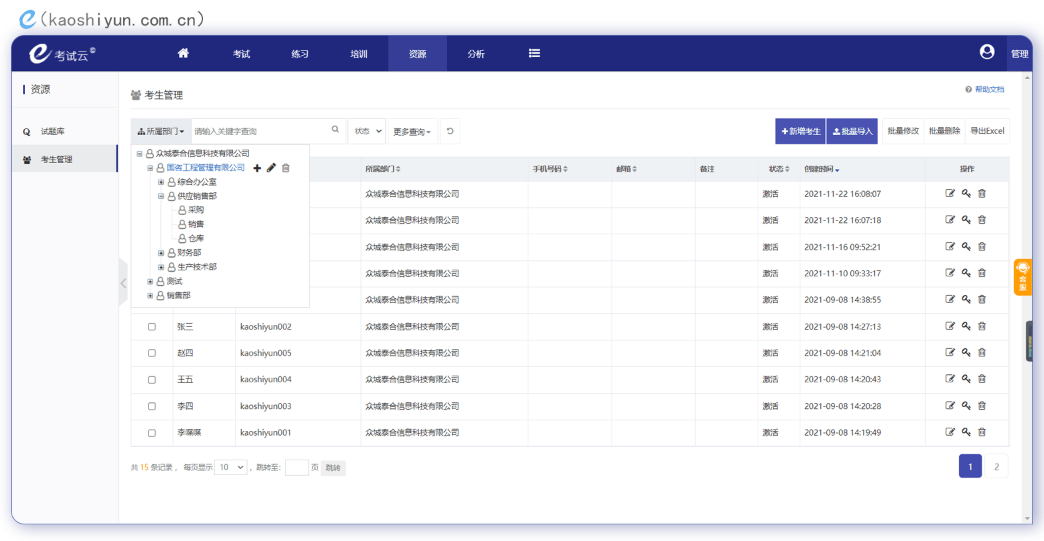Switch to the 分析 tab
Screen dimensions: 1044x541
point(476,54)
